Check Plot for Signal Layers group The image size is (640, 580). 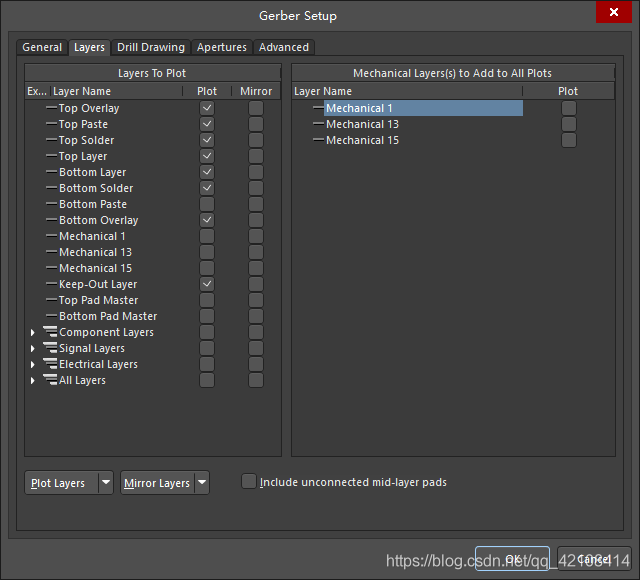(x=207, y=348)
